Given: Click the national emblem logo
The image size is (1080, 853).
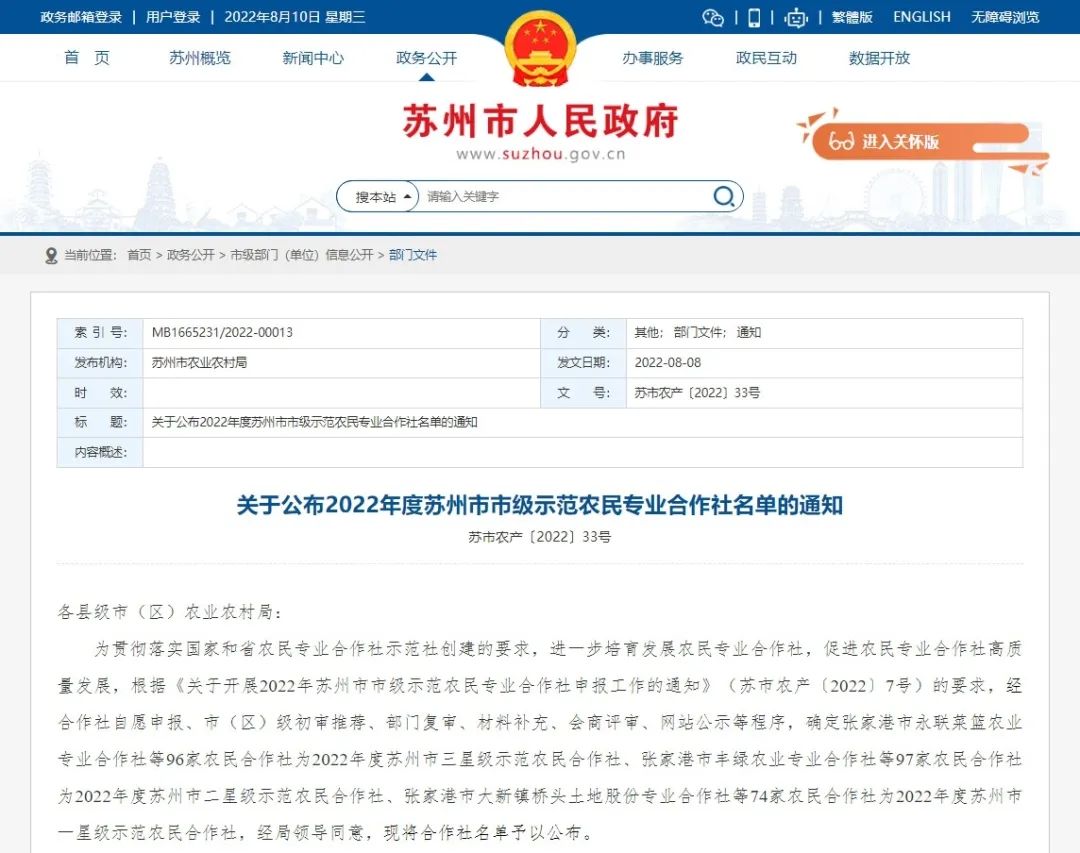Looking at the screenshot, I should click(540, 50).
